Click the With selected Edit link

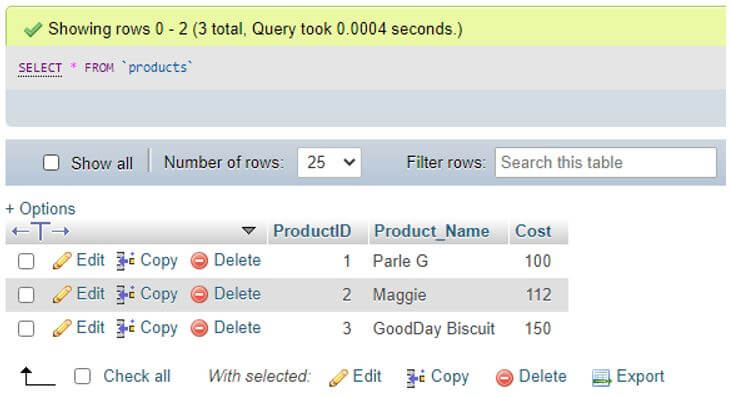[367, 376]
